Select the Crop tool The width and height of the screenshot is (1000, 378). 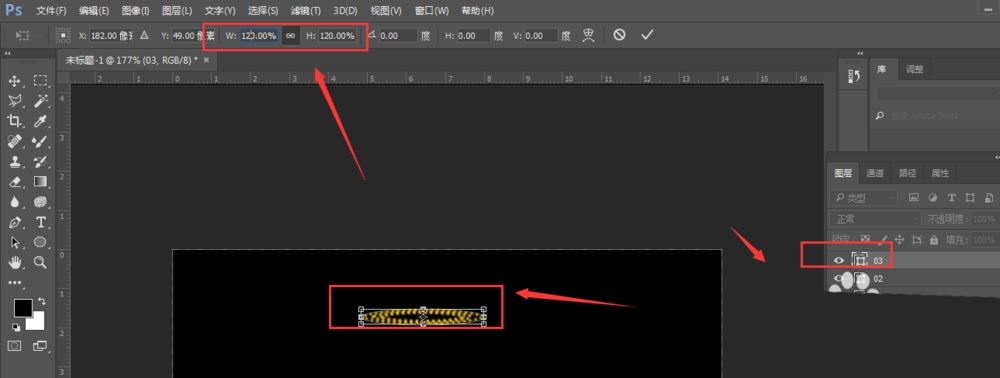(14, 121)
